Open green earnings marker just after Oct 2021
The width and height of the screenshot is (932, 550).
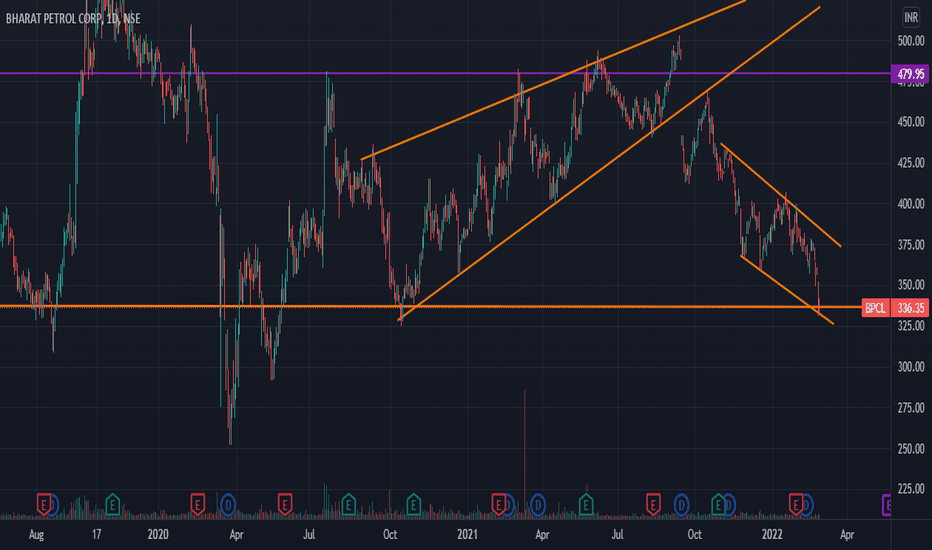717,505
